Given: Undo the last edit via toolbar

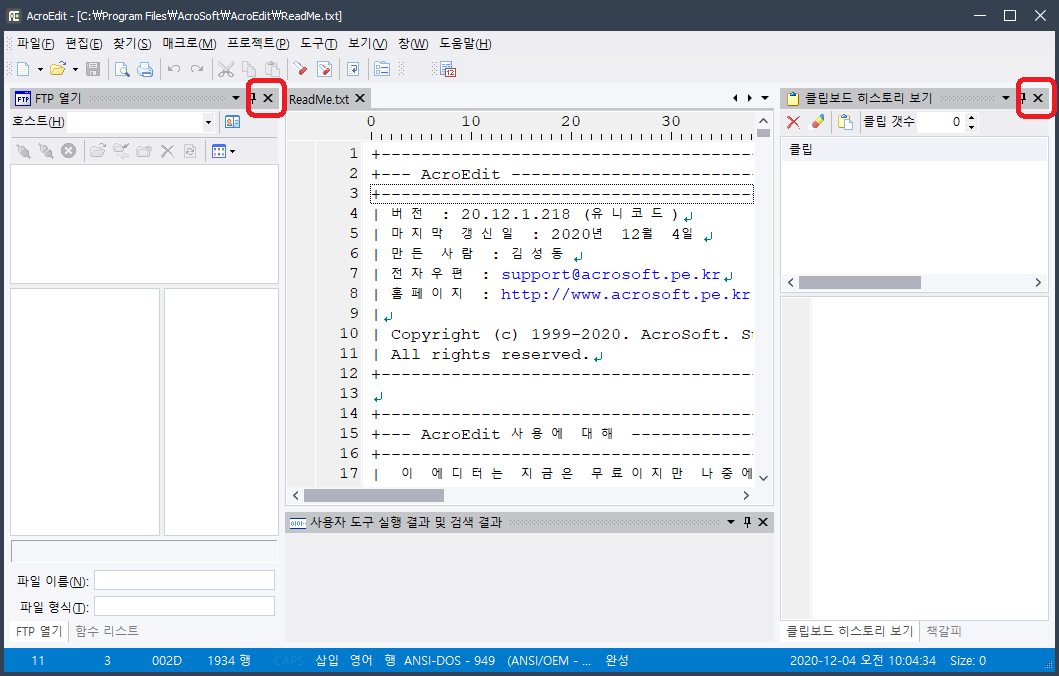Looking at the screenshot, I should tap(174, 69).
